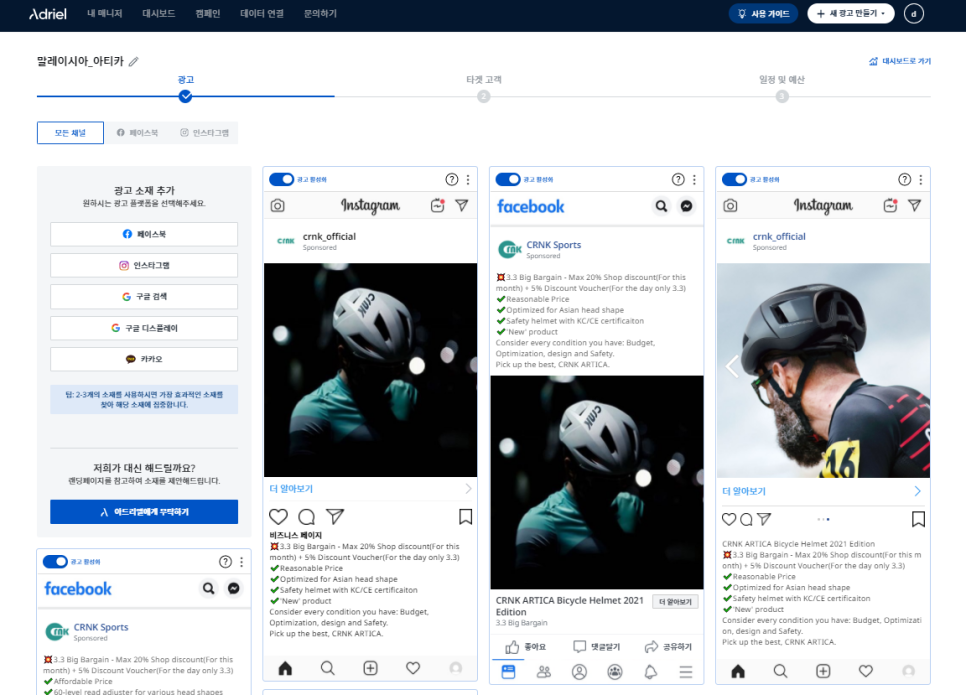Expand 더 알아보기 chevron in first Instagram ad

pos(468,489)
